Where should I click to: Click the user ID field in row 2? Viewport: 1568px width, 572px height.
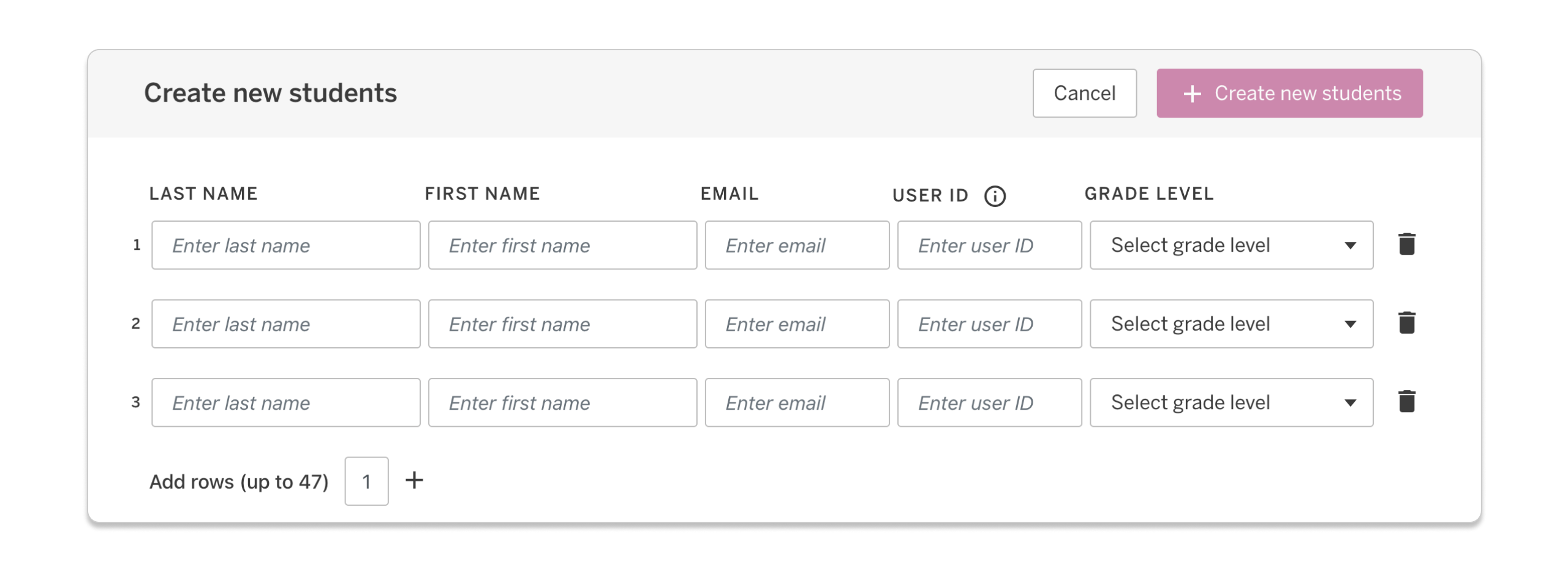tap(989, 323)
